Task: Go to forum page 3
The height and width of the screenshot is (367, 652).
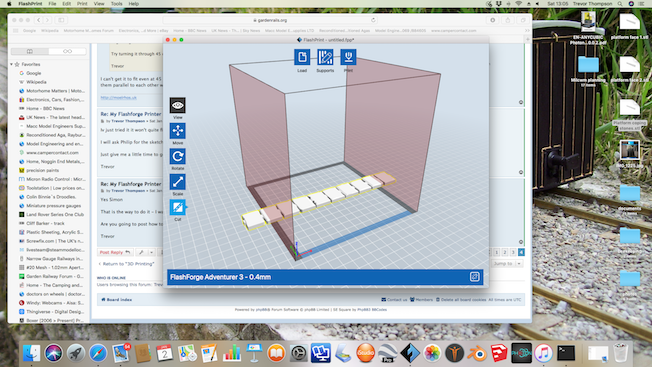Action: coord(513,252)
